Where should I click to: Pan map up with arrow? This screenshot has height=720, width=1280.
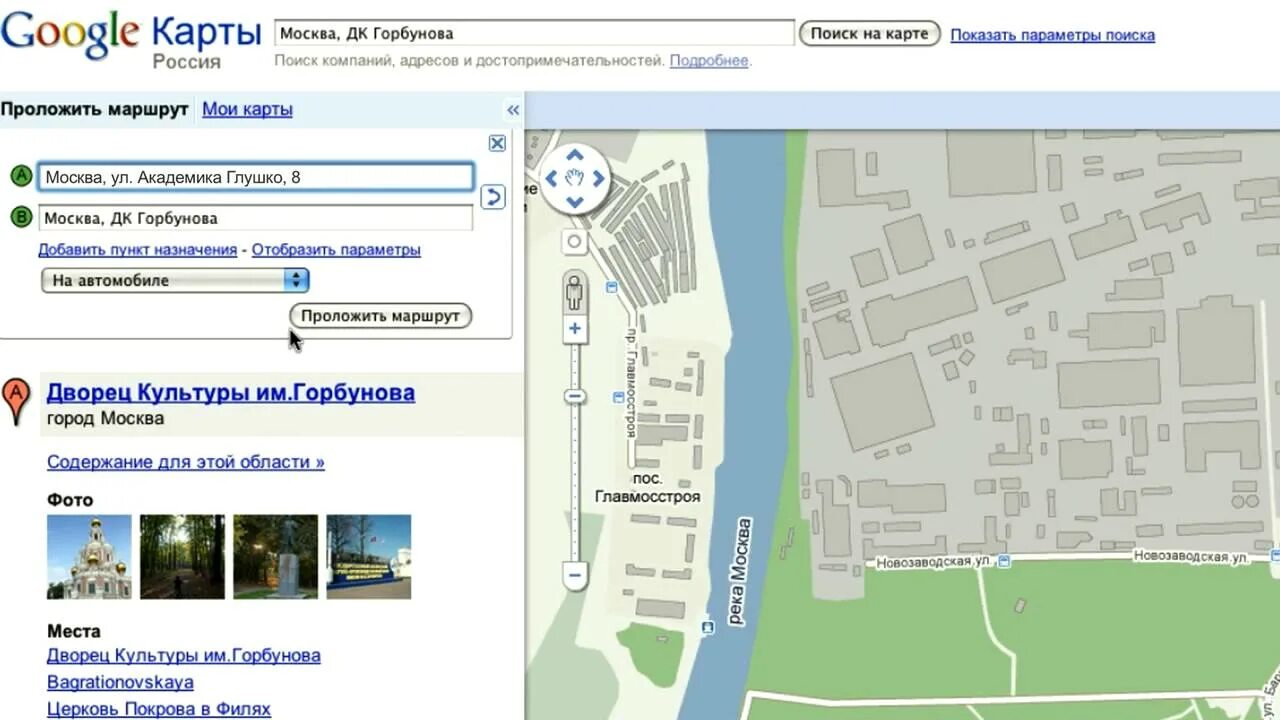[x=574, y=155]
